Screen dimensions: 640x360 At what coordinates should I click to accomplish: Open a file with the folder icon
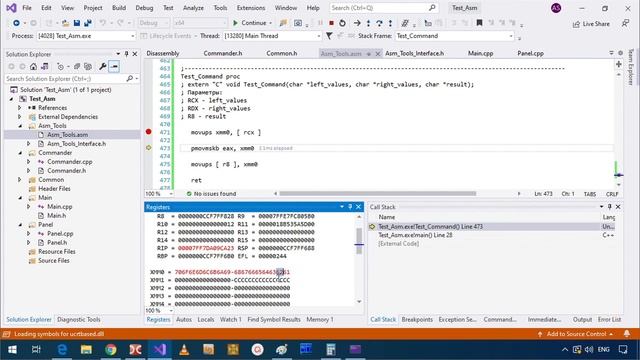tap(65, 23)
